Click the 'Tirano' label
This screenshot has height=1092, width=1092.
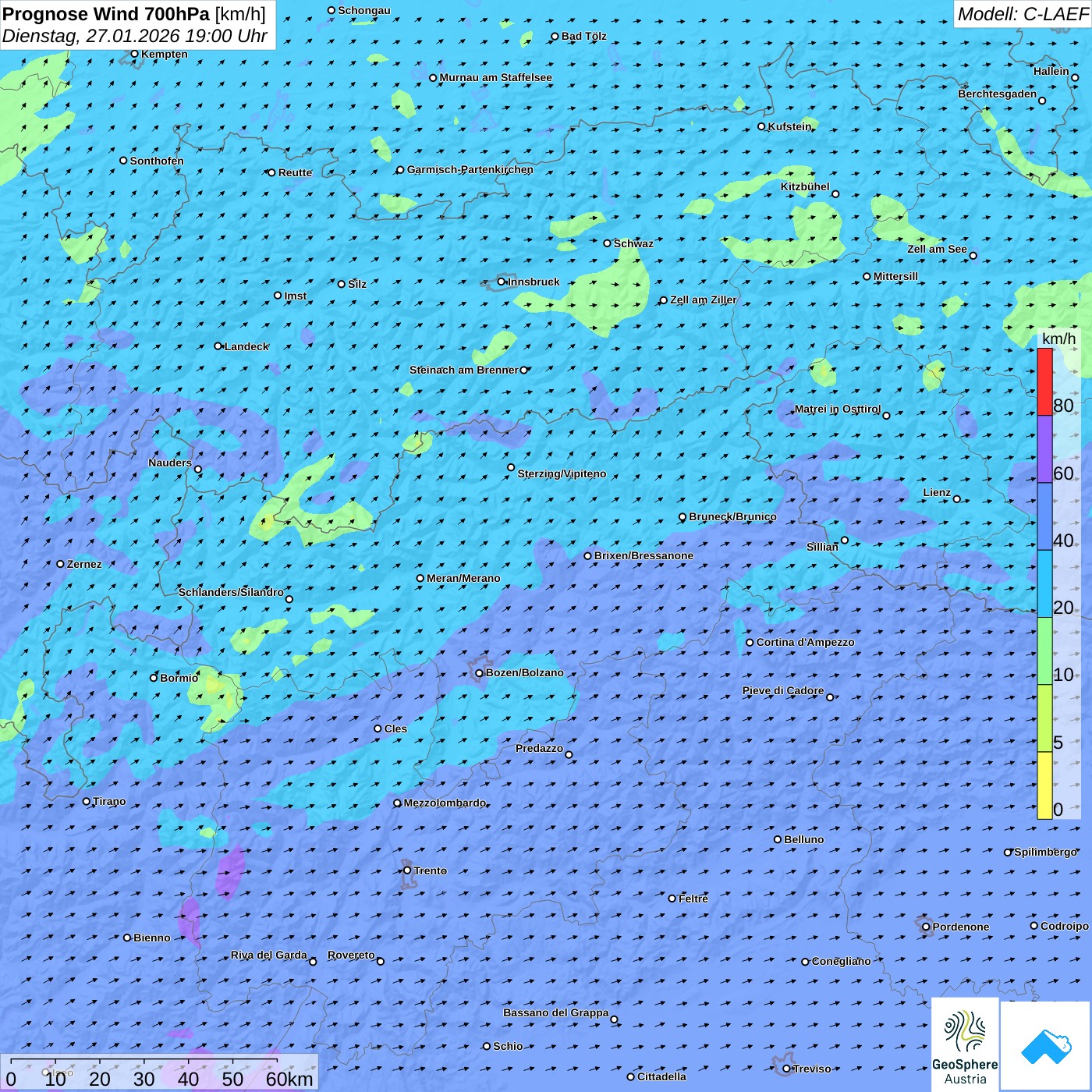[109, 801]
